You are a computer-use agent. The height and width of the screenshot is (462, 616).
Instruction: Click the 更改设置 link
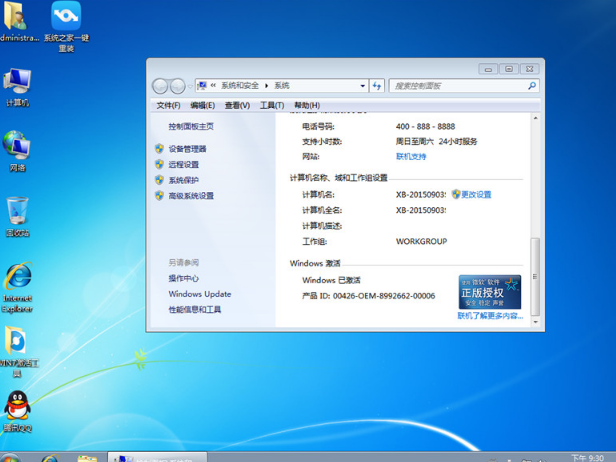[x=476, y=195]
